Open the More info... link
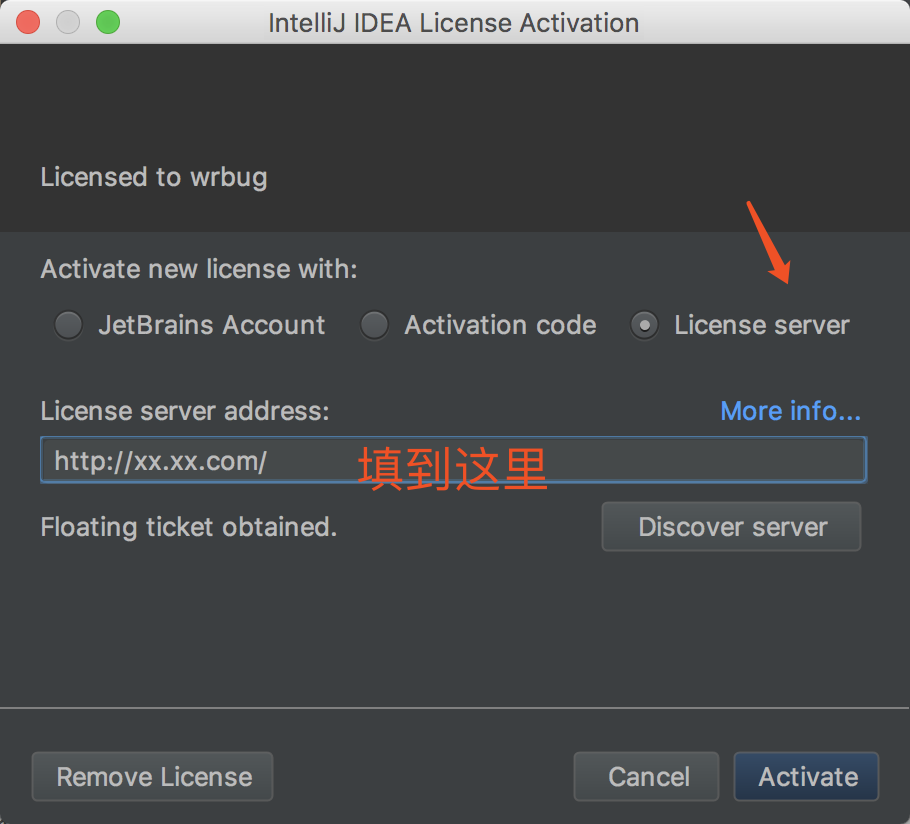The height and width of the screenshot is (824, 910). pos(790,411)
